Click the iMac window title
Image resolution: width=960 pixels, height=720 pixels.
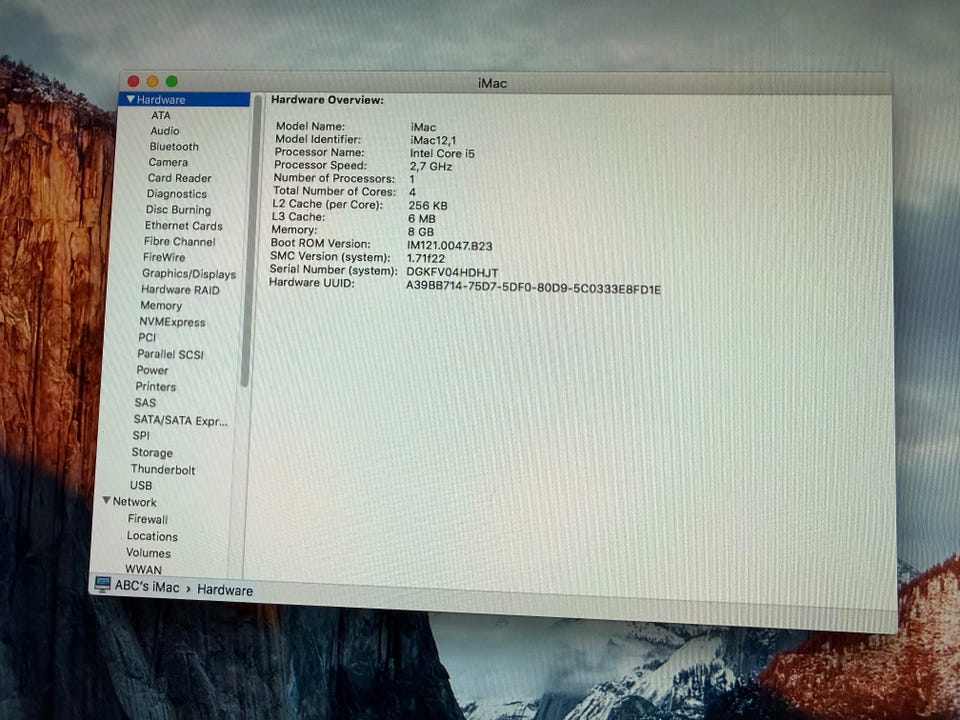coord(492,83)
